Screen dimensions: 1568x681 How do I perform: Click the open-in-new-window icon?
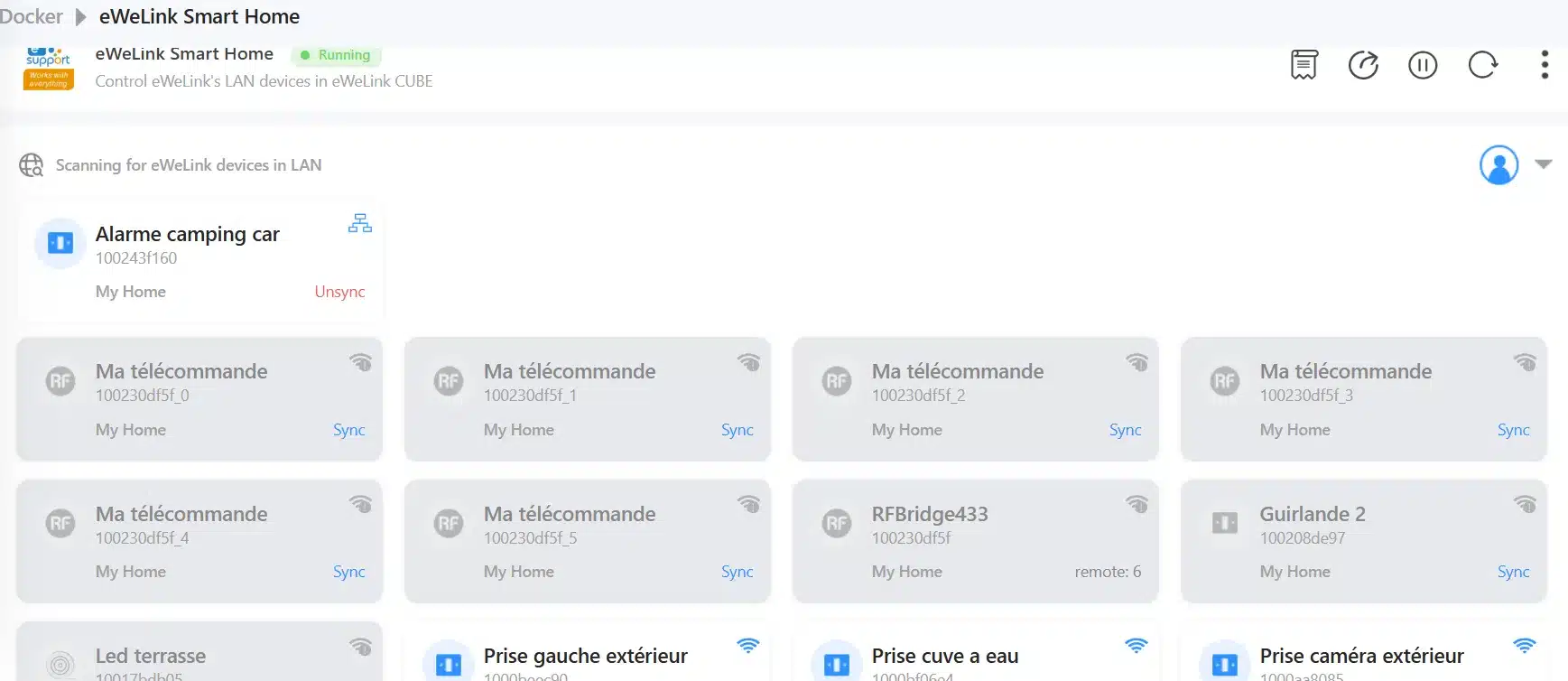pos(1363,65)
